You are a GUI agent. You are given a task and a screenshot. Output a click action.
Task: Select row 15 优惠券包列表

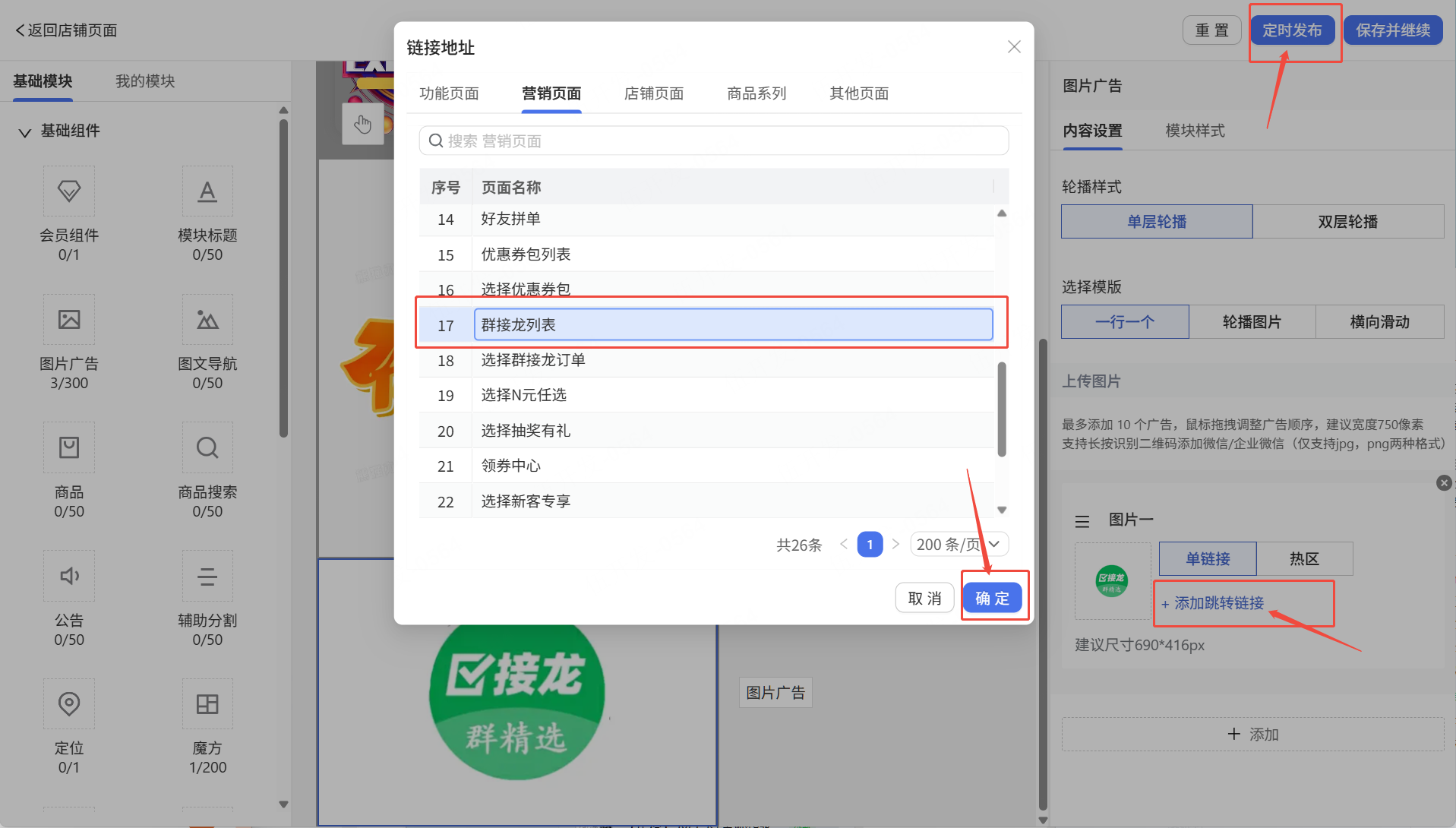706,254
